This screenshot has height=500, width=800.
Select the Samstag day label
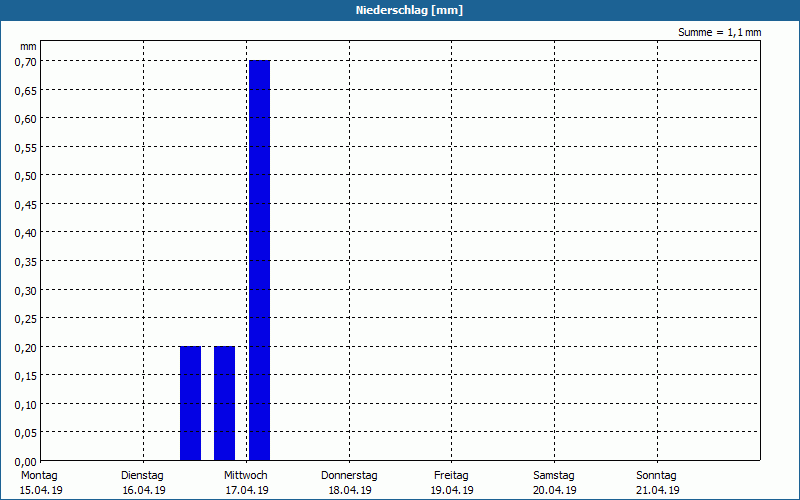(554, 476)
